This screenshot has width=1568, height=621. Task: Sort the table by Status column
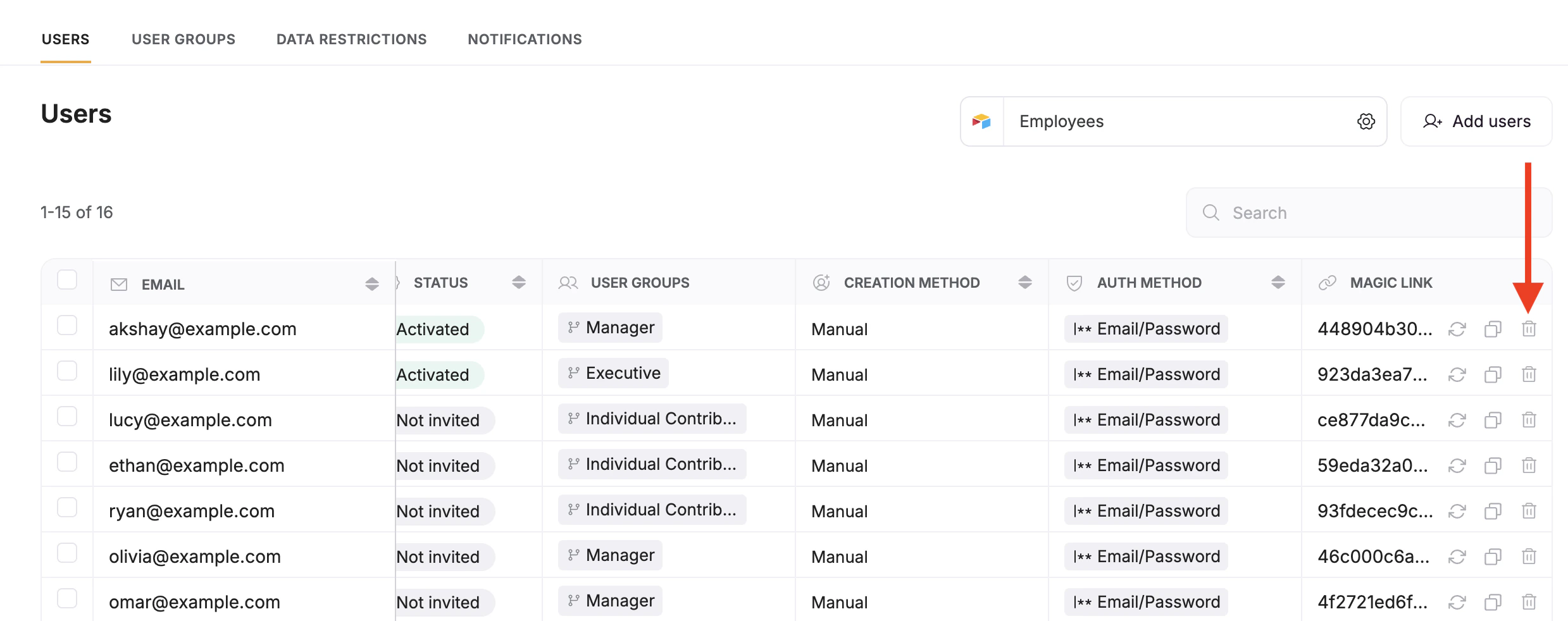[519, 282]
